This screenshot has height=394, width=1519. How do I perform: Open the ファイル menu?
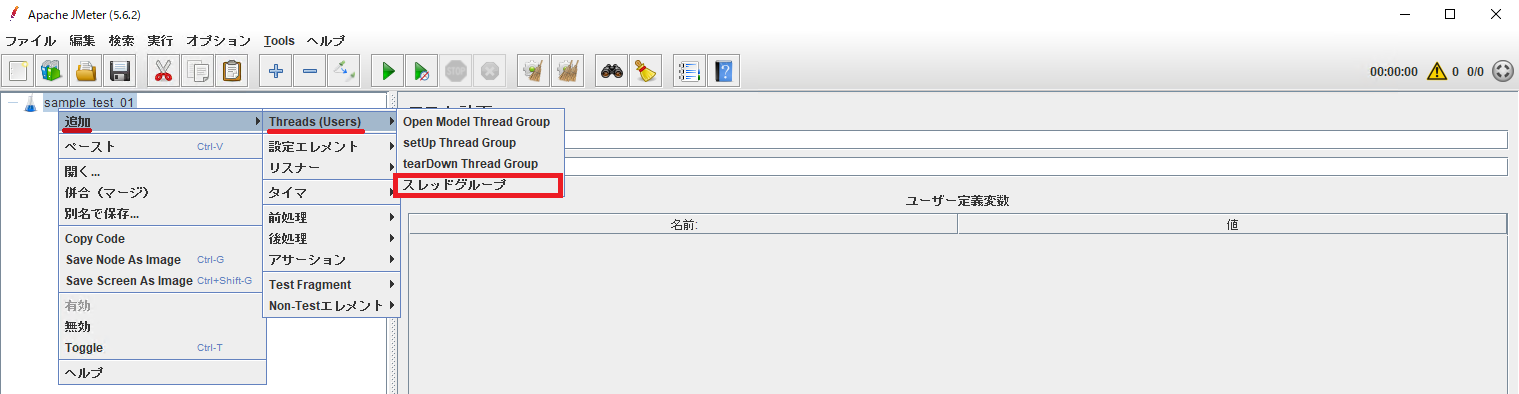click(31, 41)
